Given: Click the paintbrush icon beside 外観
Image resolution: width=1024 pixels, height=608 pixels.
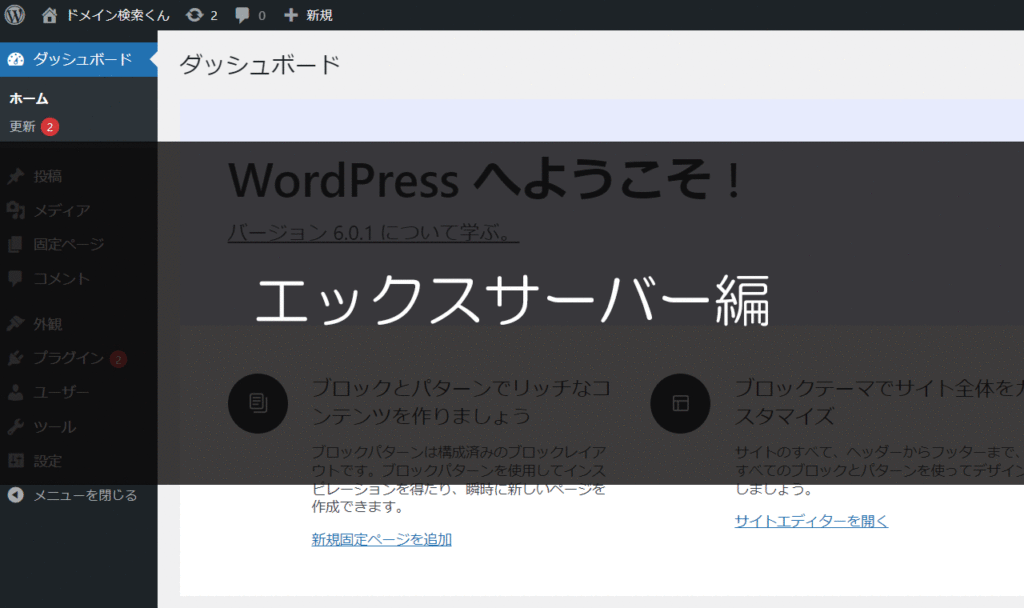Looking at the screenshot, I should point(16,323).
